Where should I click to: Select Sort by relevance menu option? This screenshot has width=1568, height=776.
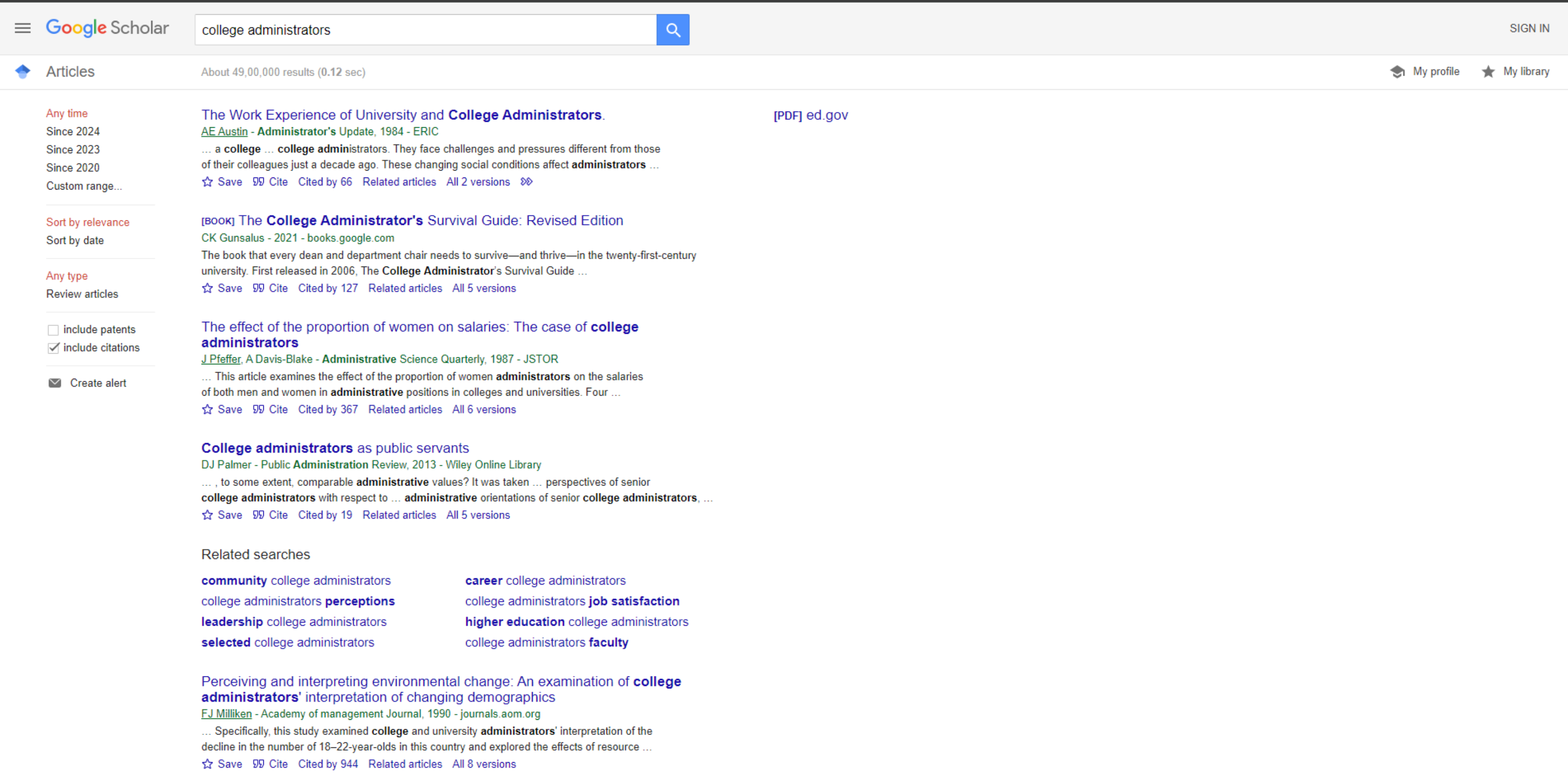pos(87,221)
